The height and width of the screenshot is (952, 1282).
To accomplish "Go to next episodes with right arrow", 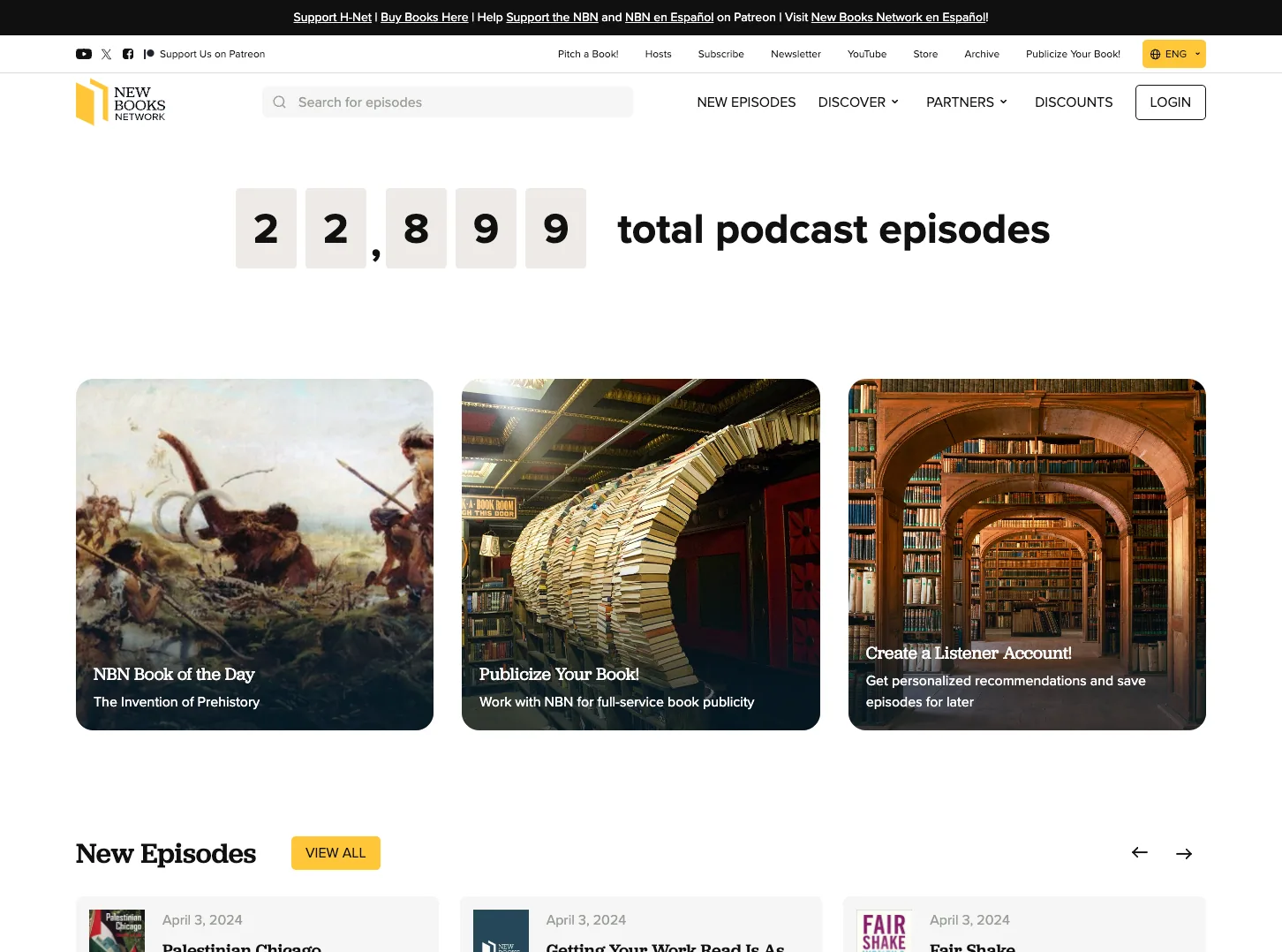I will click(1184, 853).
